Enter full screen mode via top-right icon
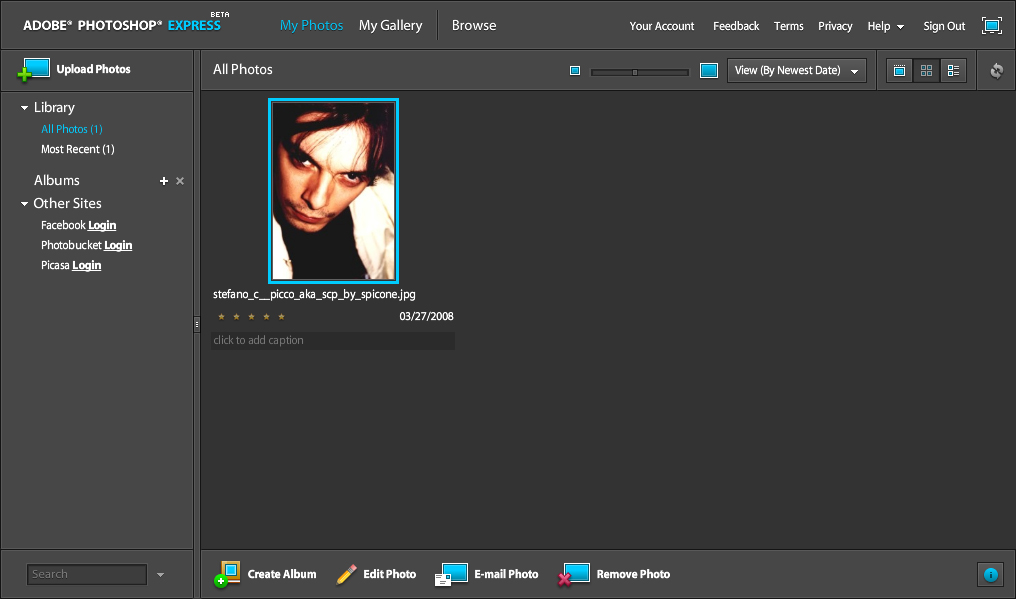 pos(991,26)
